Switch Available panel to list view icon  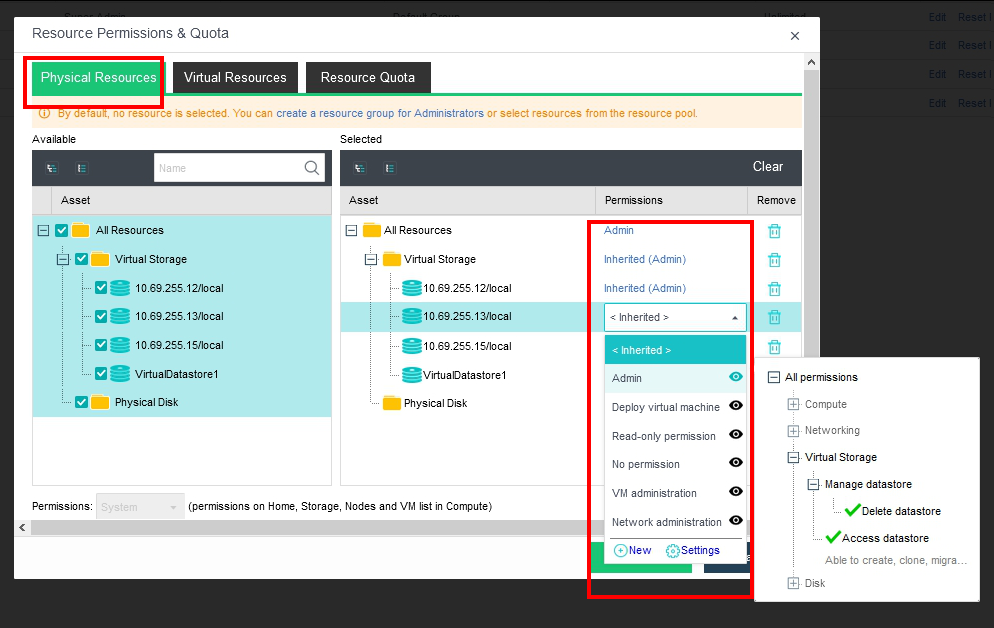[82, 168]
